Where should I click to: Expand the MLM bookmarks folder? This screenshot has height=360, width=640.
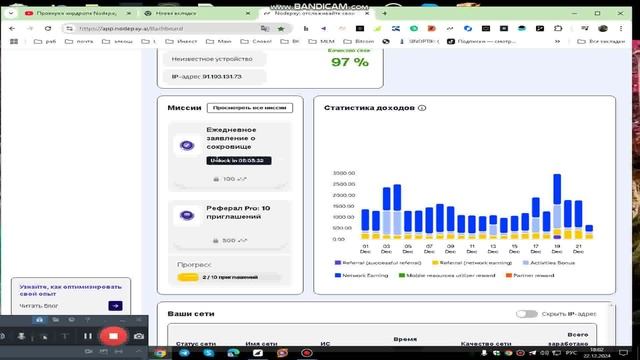point(321,41)
